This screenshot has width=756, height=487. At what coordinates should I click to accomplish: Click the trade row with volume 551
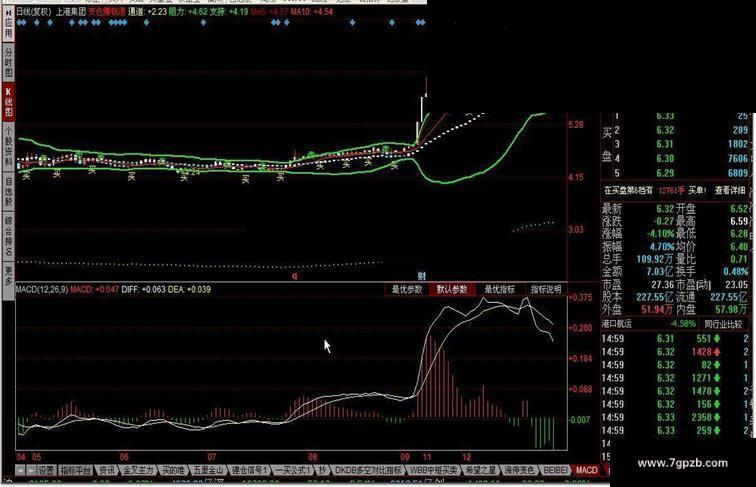pyautogui.click(x=675, y=339)
